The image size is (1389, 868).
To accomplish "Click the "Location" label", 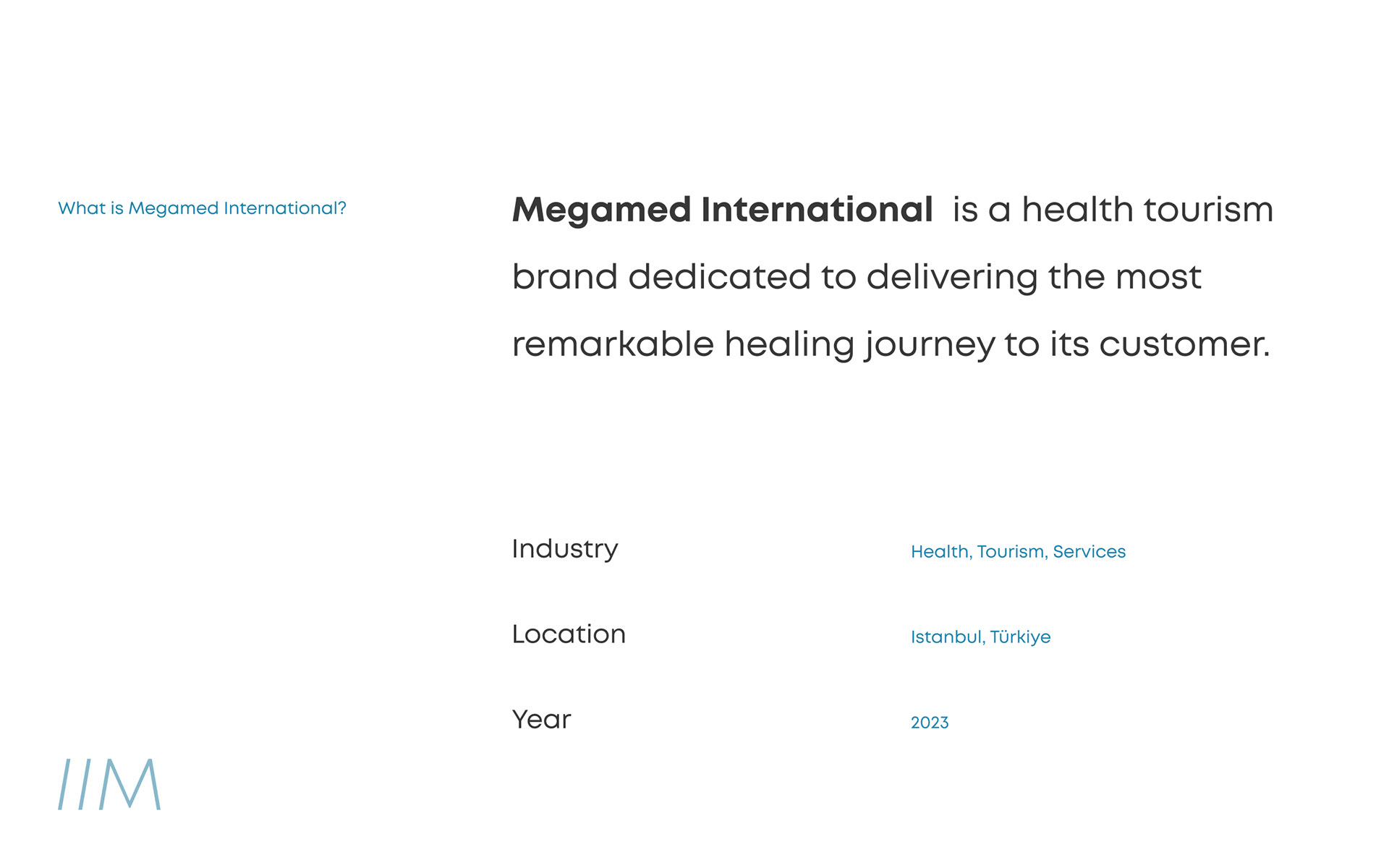I will [x=569, y=634].
